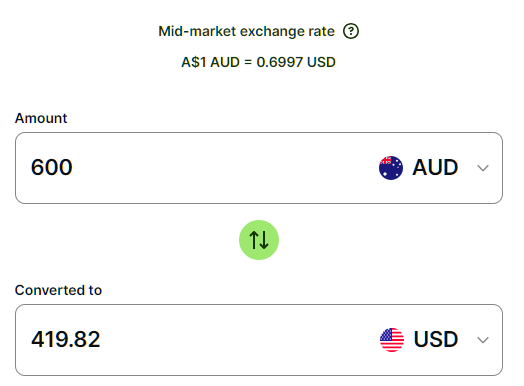
Task: Click the down arrow in swap button
Action: [x=264, y=240]
